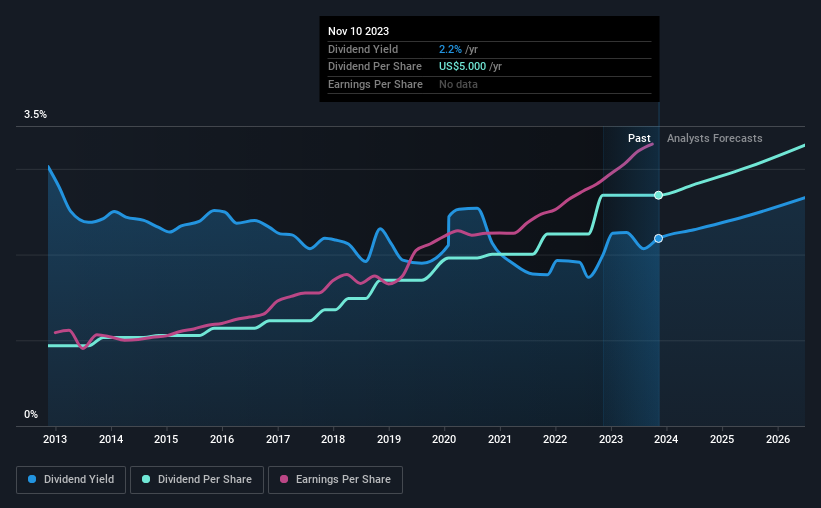Select the blue dividend yield marker at Nov 2023
Viewport: 821px width, 508px height.
click(659, 238)
